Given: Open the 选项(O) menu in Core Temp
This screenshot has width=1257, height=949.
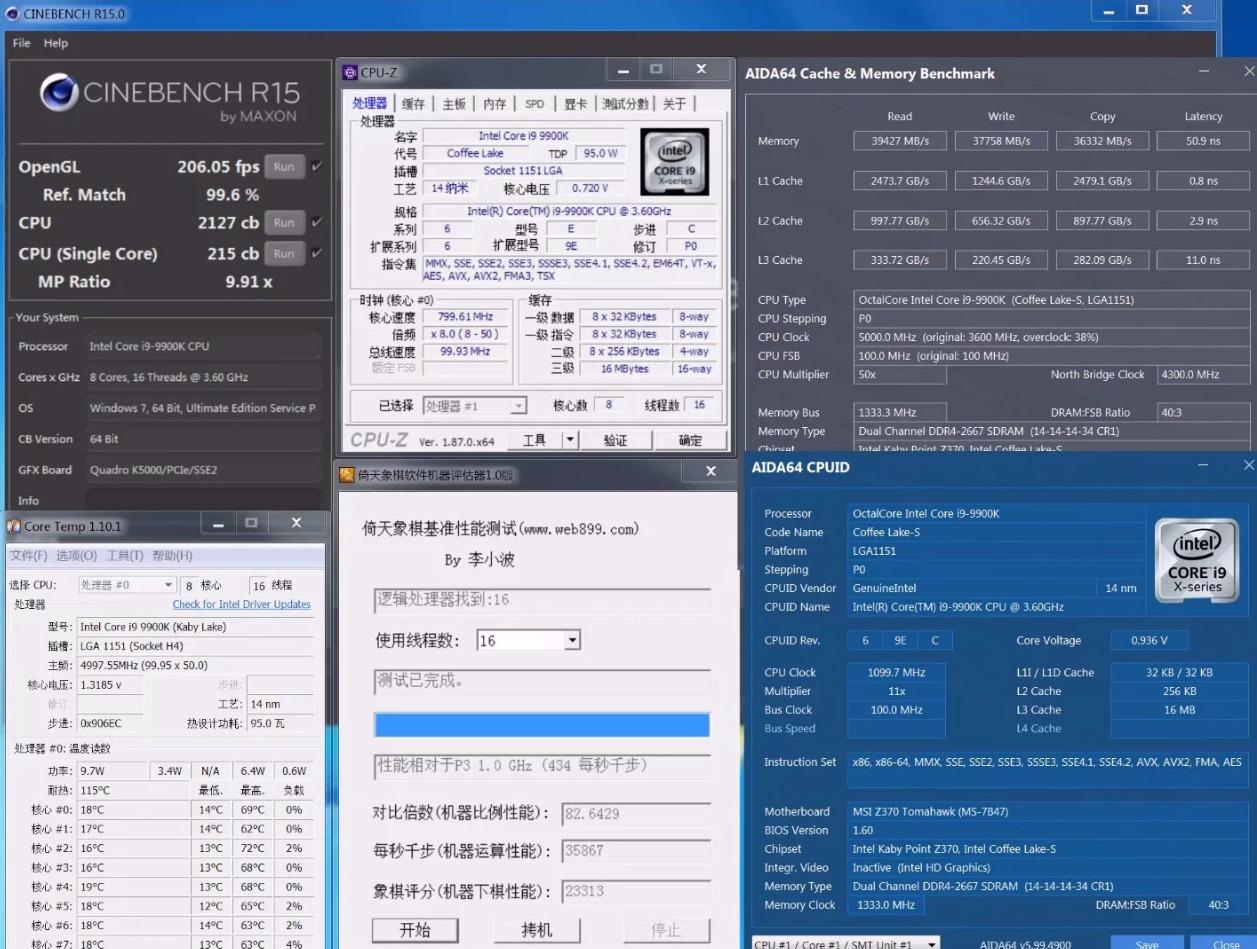Looking at the screenshot, I should tap(76, 556).
